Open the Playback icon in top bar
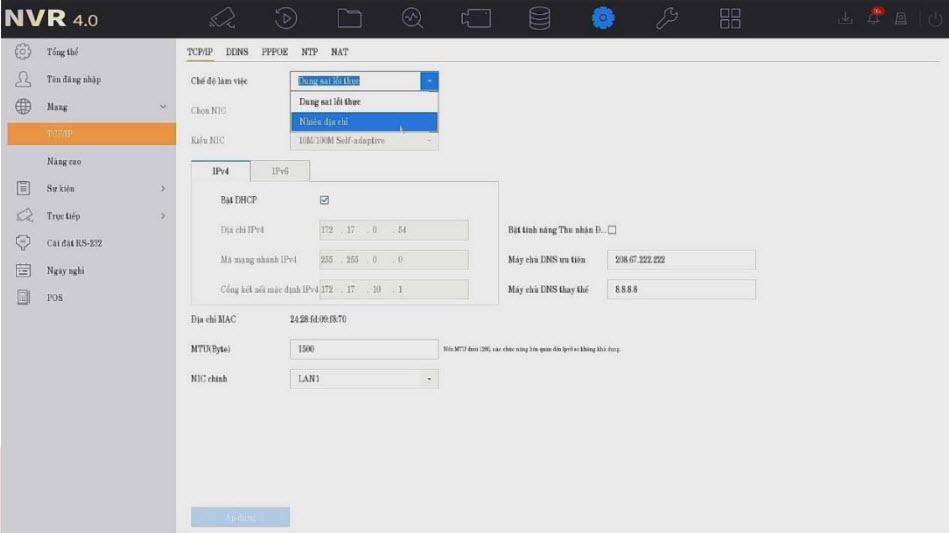The width and height of the screenshot is (949, 533). coord(284,19)
